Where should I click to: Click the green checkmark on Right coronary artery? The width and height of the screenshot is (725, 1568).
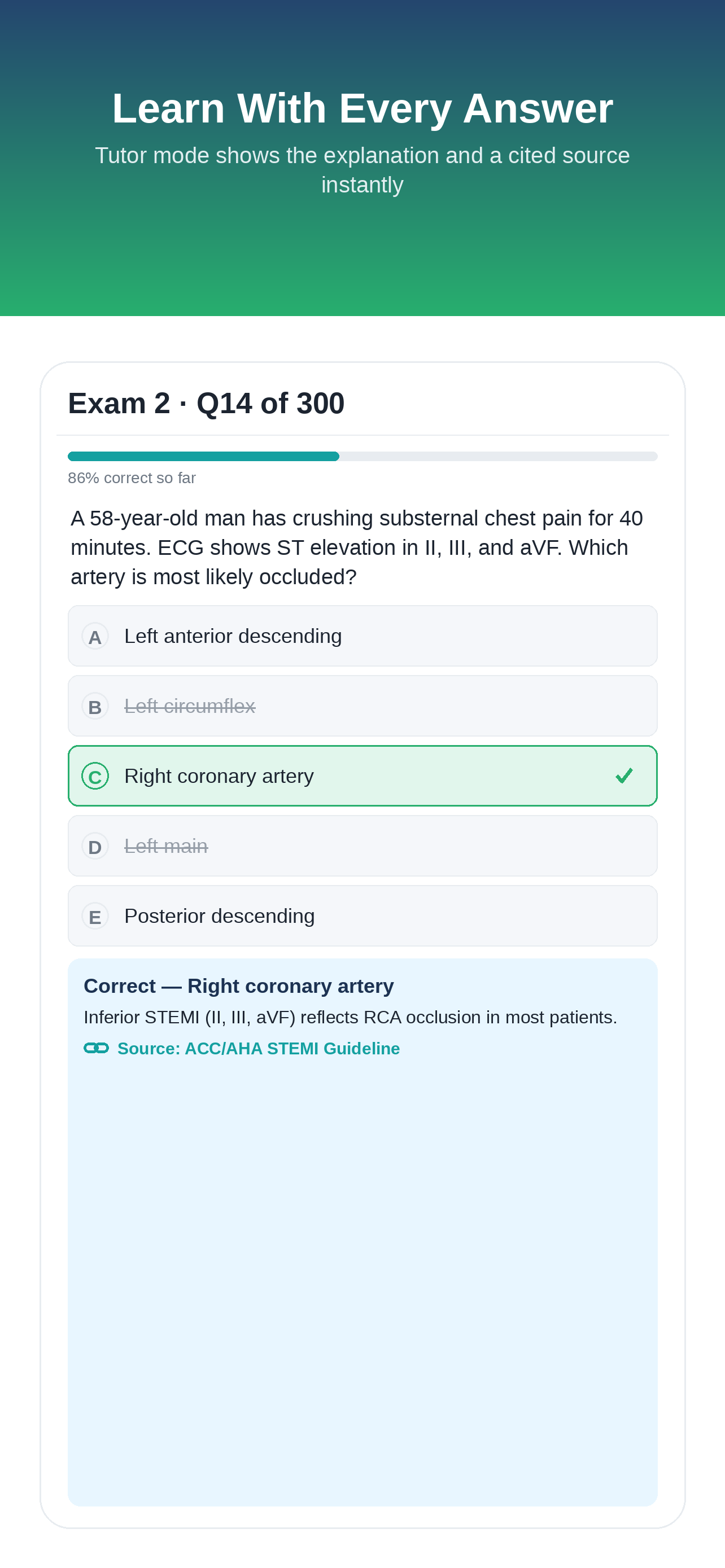pos(624,776)
